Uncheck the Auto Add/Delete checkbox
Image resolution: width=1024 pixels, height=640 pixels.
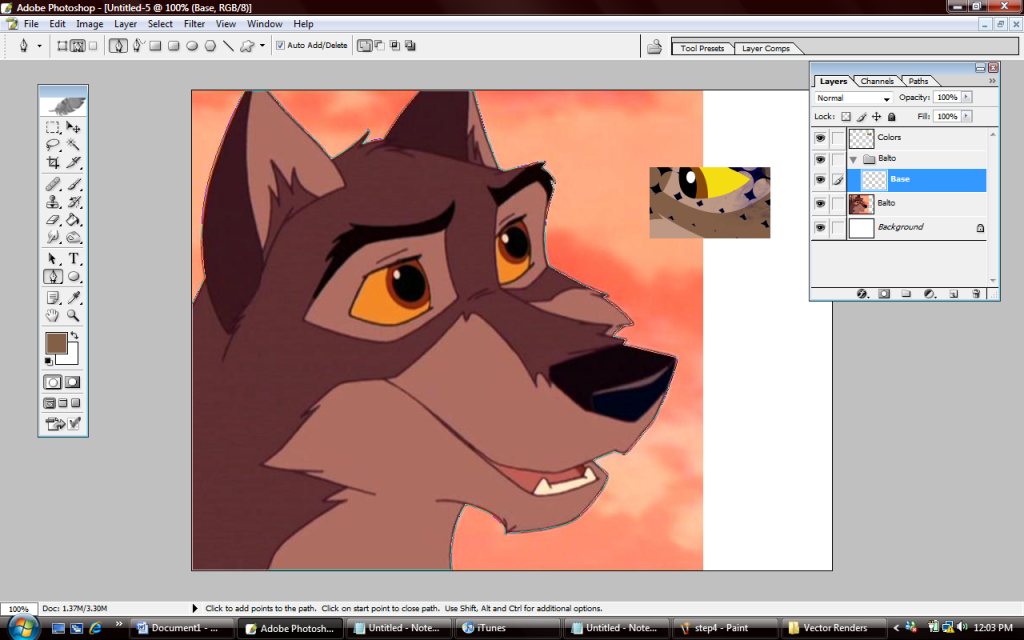tap(280, 45)
